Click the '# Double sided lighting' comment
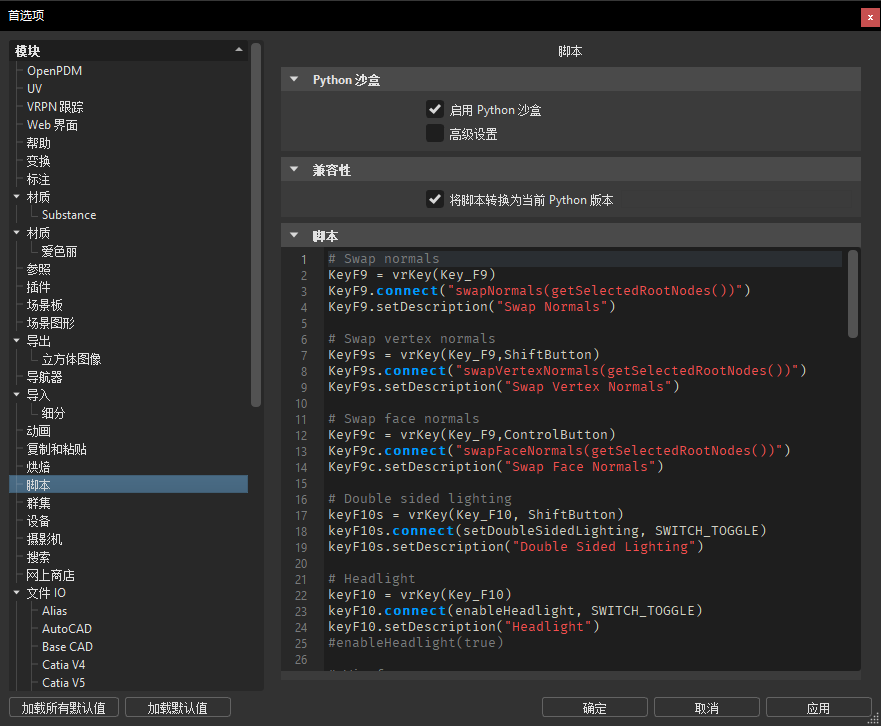 coord(420,498)
